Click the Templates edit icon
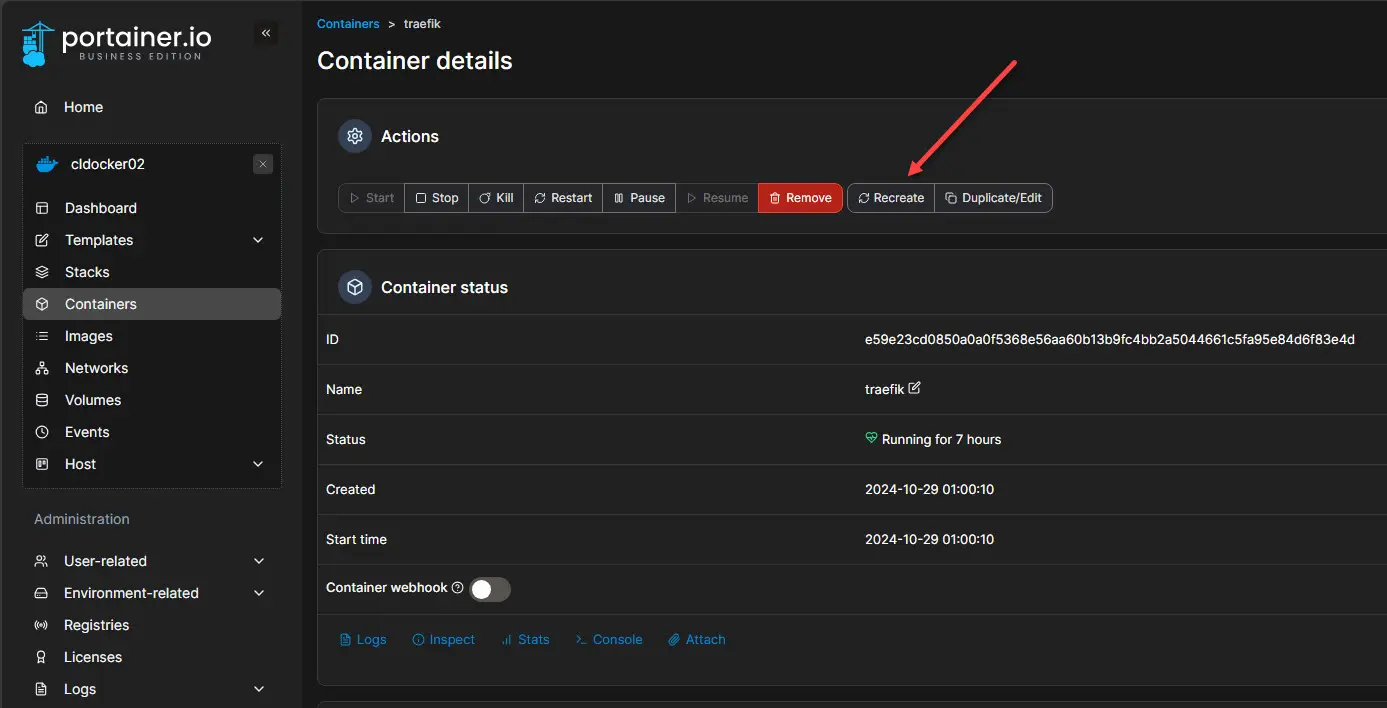This screenshot has height=708, width=1387. pyautogui.click(x=42, y=240)
